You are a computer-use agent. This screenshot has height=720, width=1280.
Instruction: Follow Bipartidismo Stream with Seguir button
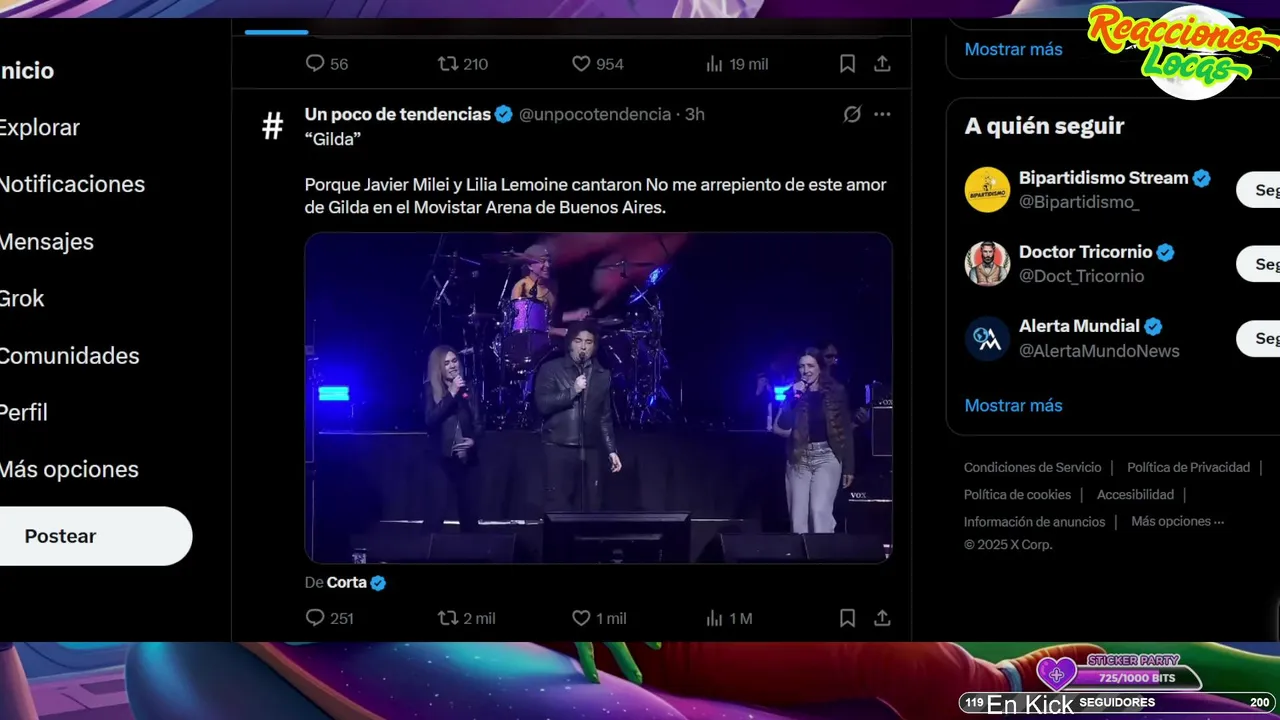point(1258,190)
